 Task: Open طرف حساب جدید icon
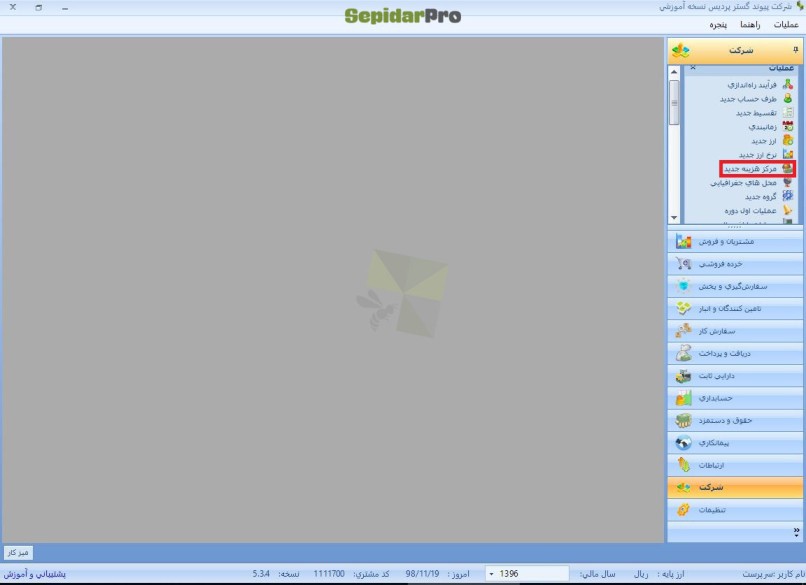[x=787, y=99]
